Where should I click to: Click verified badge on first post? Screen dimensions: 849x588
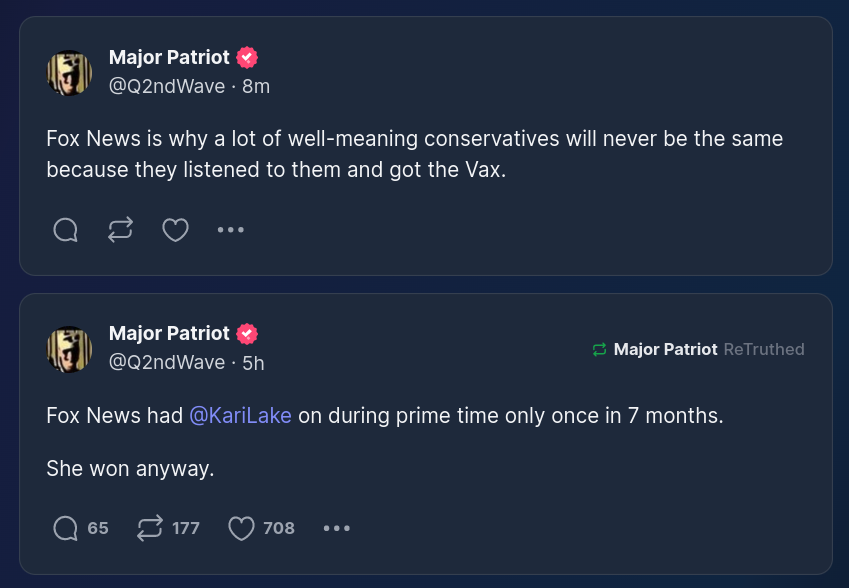(248, 58)
